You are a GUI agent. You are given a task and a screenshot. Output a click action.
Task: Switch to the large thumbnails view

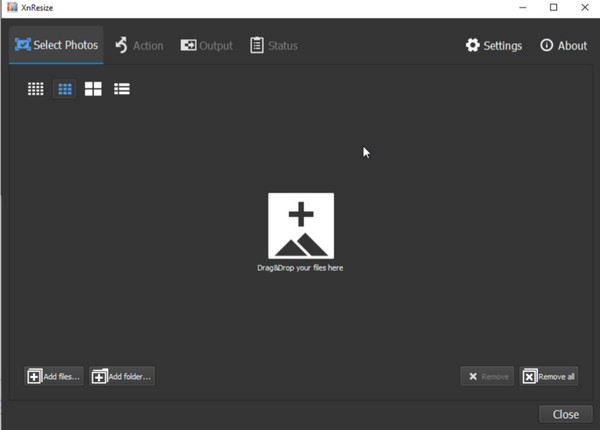(93, 89)
